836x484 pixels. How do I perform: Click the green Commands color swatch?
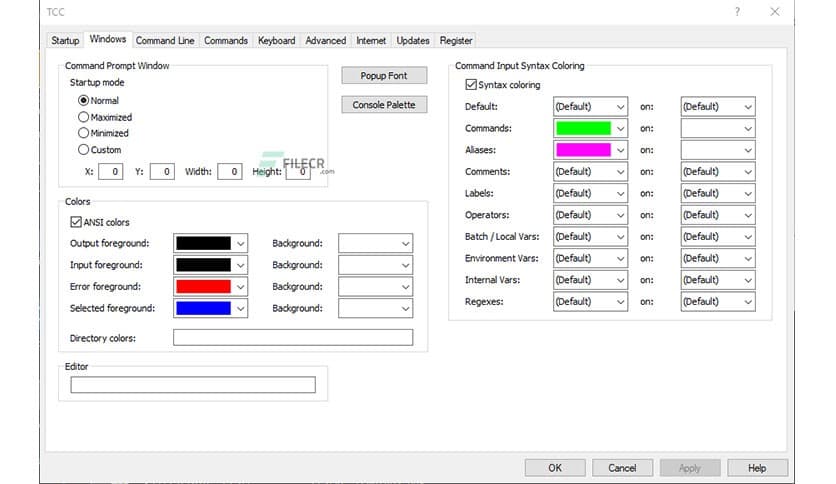coord(583,128)
